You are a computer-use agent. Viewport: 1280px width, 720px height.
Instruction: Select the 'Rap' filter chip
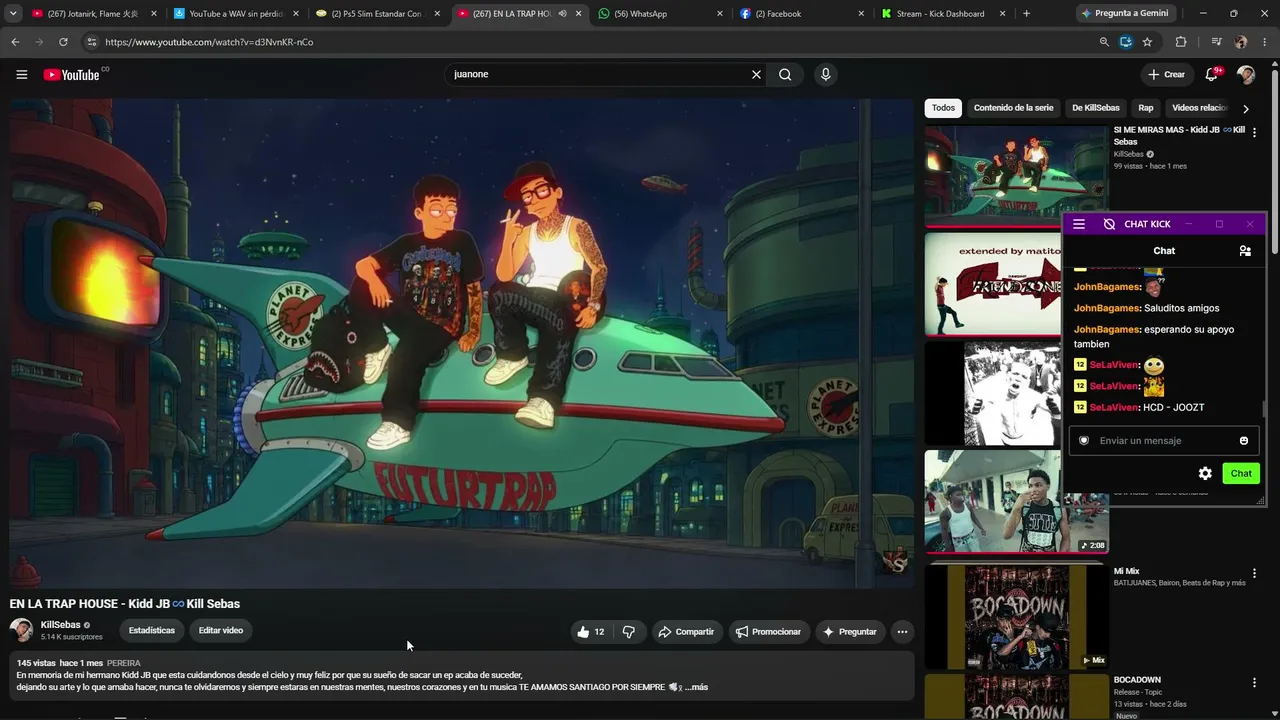point(1145,108)
